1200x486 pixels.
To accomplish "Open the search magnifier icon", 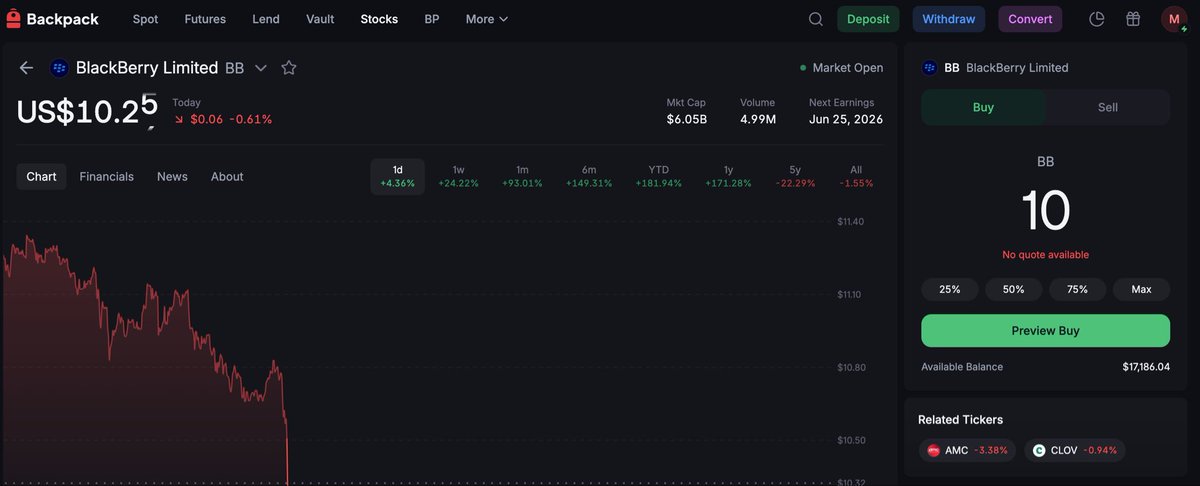I will pyautogui.click(x=816, y=19).
